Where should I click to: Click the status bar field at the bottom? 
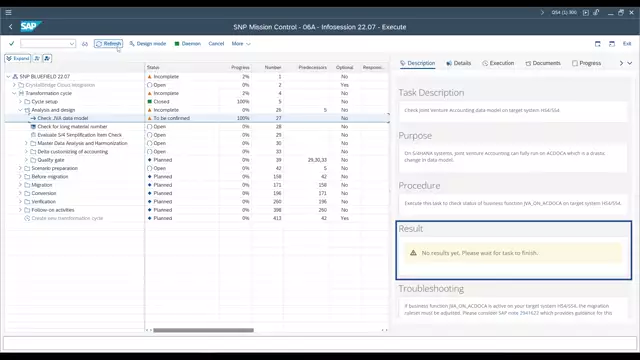320,343
